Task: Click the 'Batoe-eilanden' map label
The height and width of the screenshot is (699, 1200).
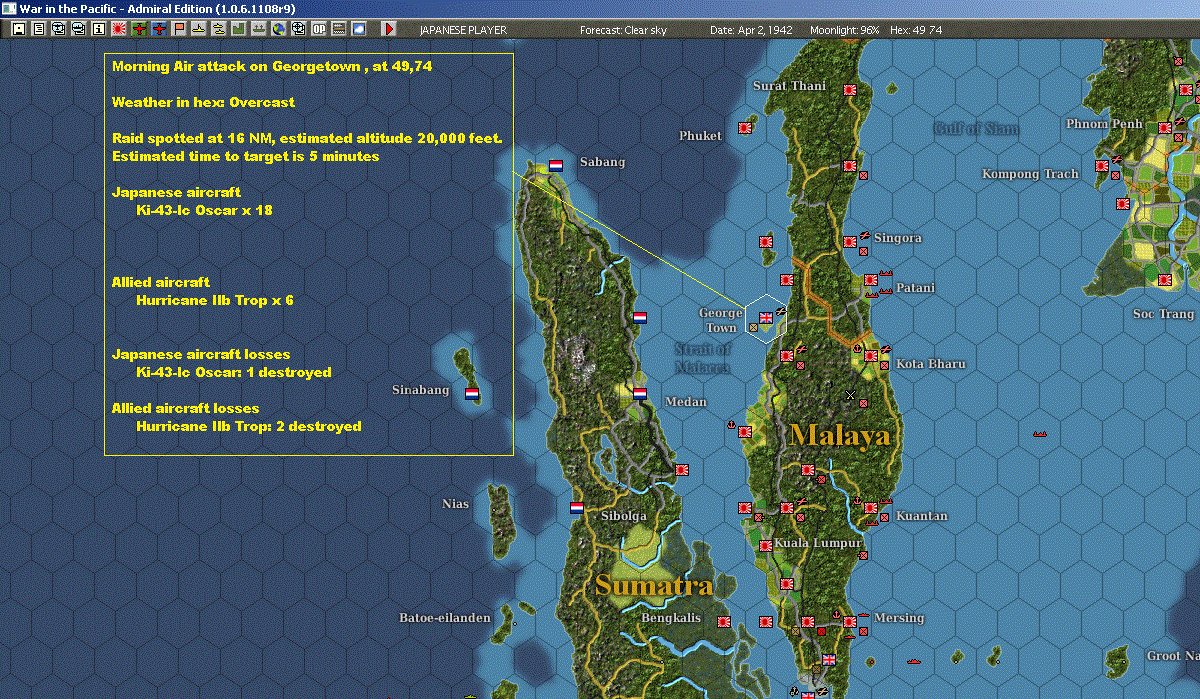Action: point(445,618)
